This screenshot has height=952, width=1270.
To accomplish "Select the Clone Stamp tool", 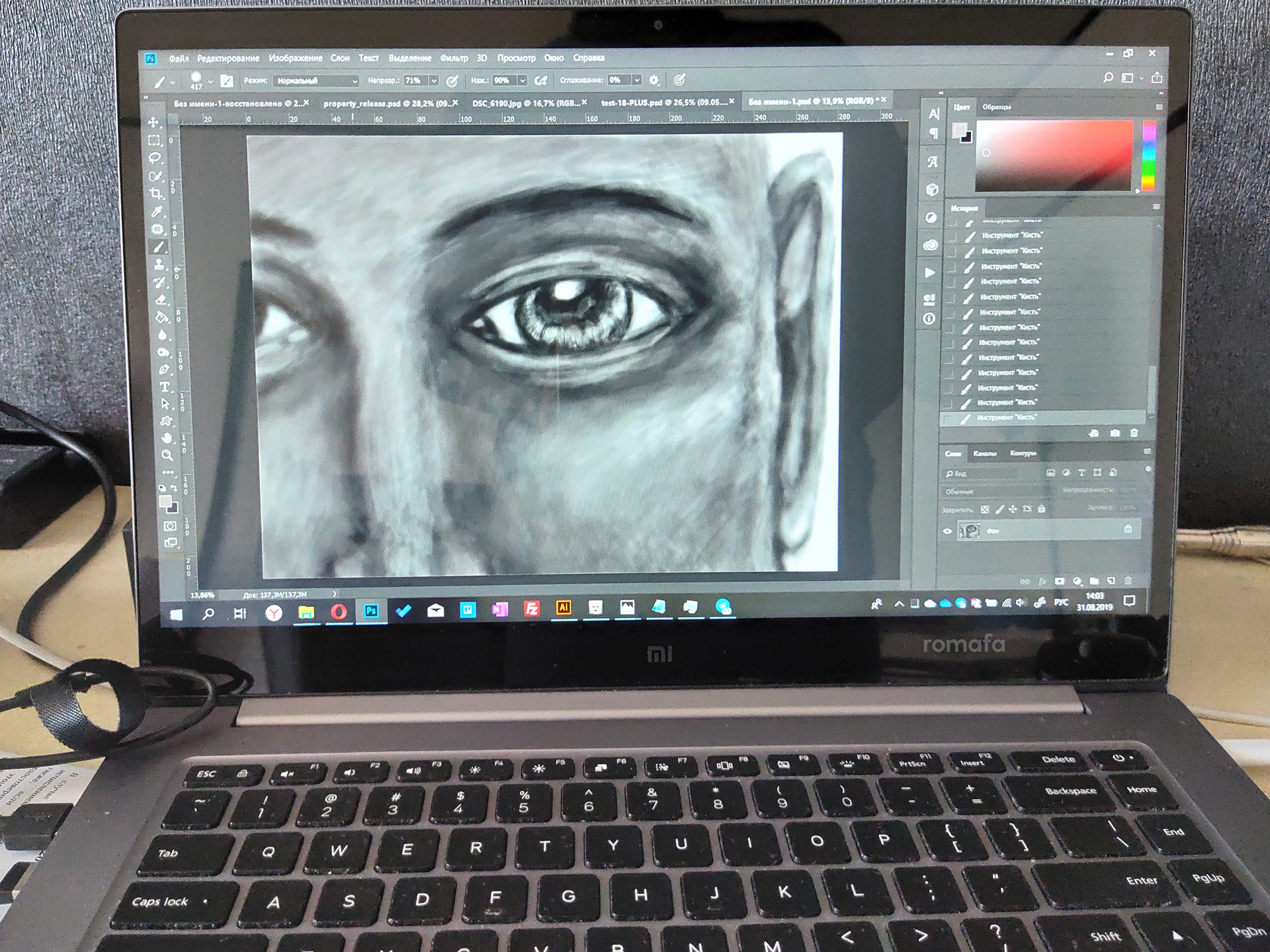I will click(159, 265).
